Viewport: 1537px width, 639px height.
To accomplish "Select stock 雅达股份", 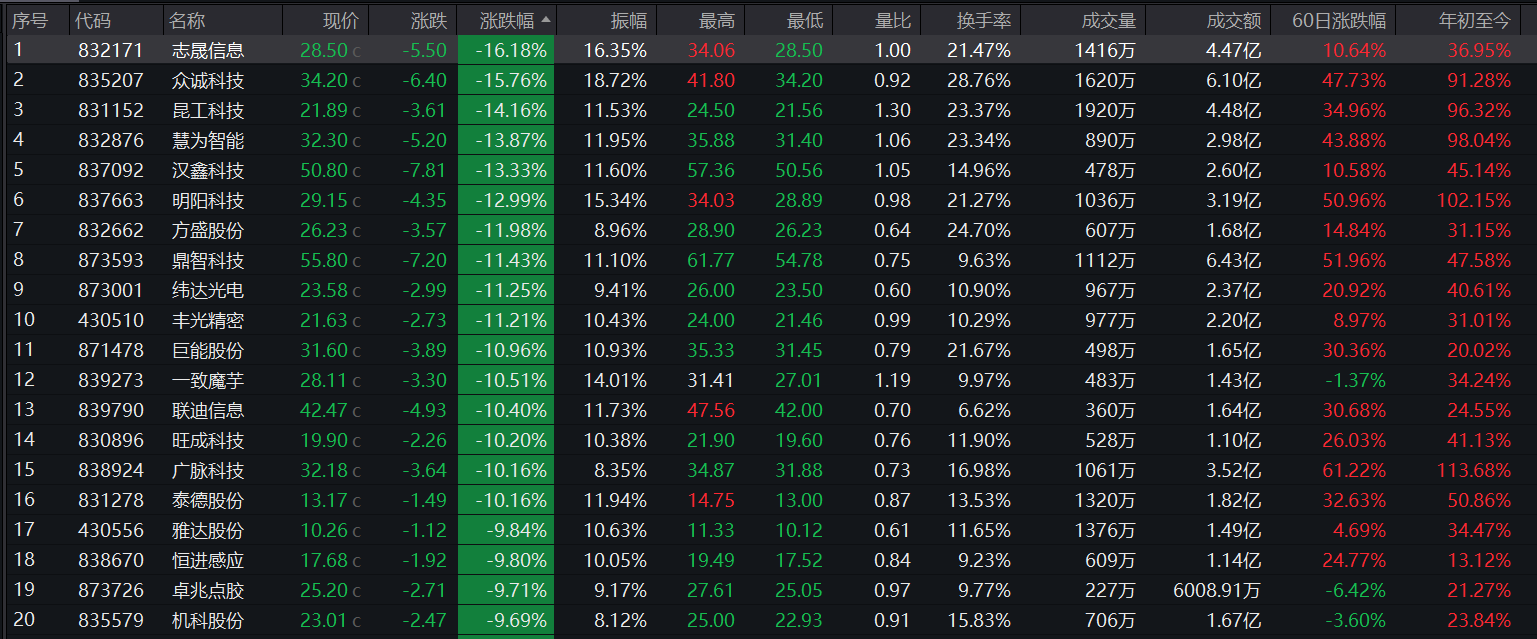I will coord(208,530).
